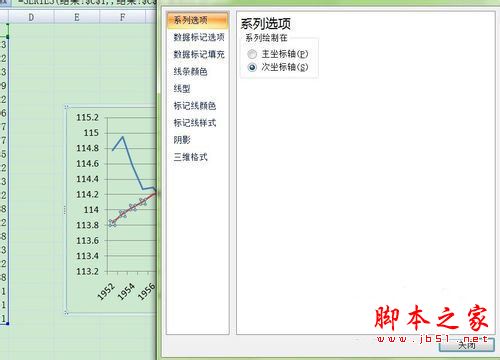Click the 系列绘制在 group label

[x=266, y=38]
